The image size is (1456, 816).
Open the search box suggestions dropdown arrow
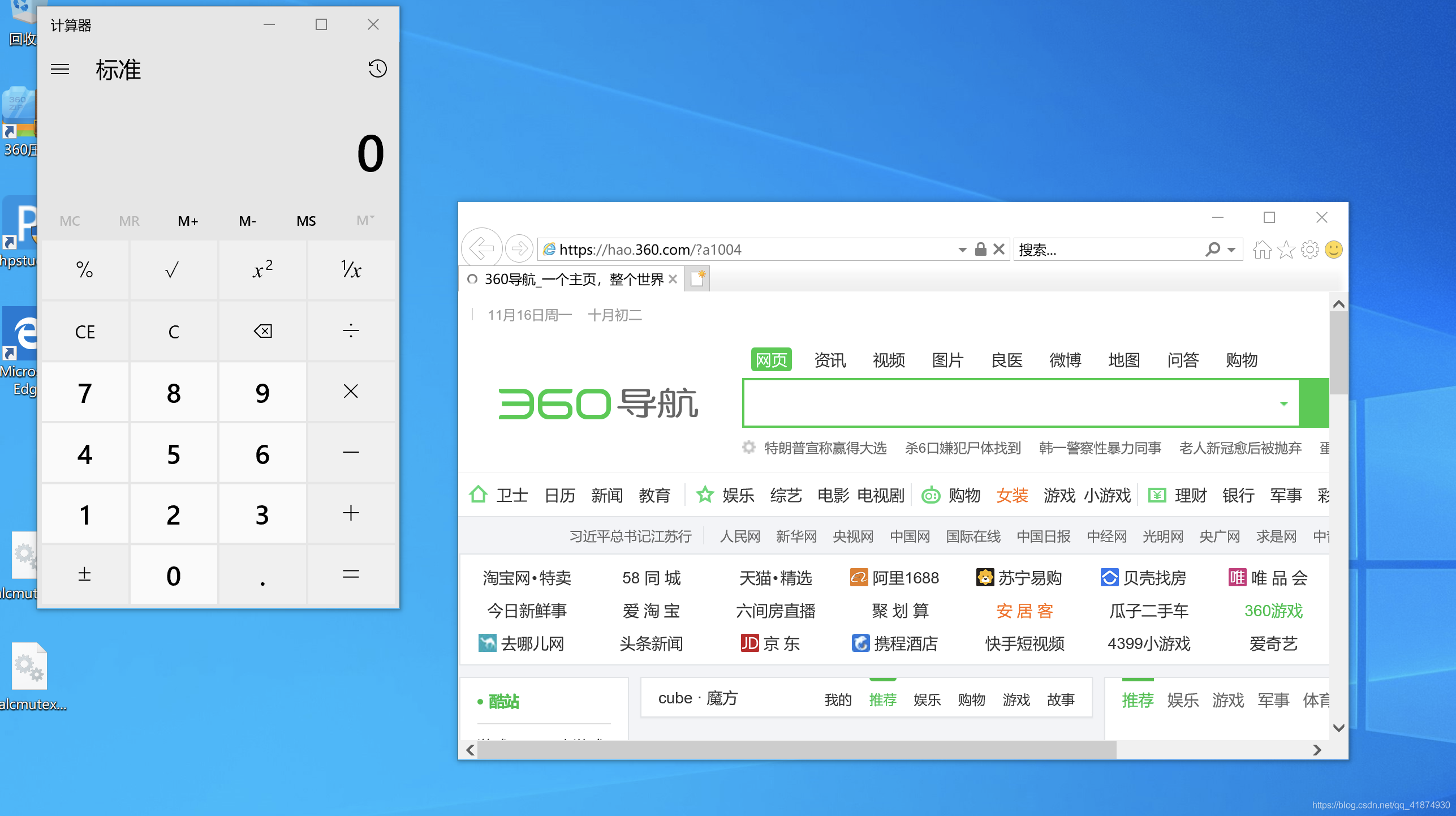pos(1283,403)
